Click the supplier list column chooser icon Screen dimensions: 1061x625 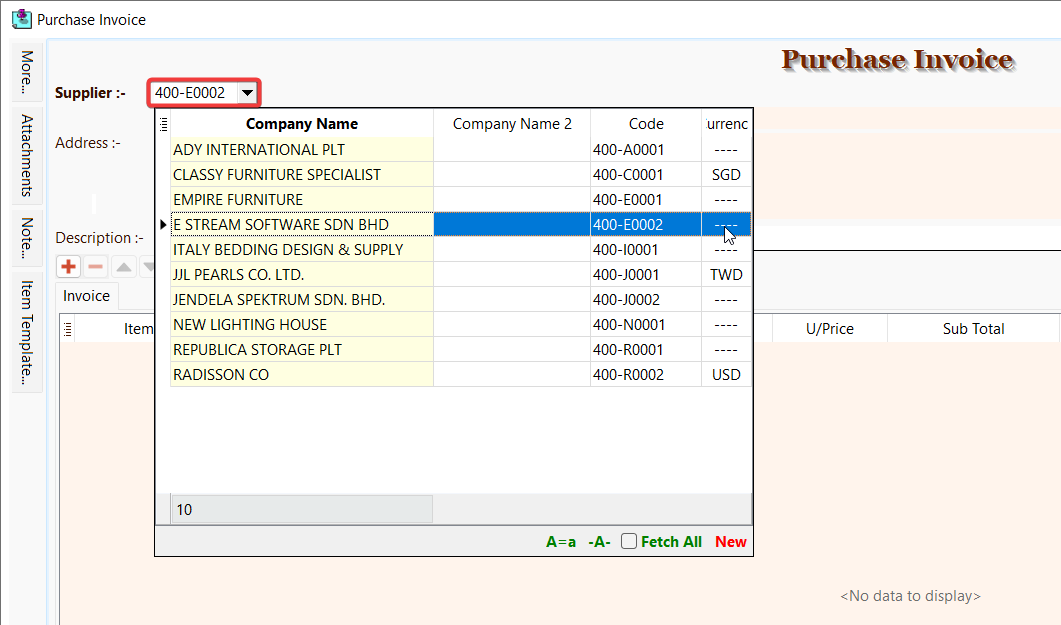pos(164,124)
